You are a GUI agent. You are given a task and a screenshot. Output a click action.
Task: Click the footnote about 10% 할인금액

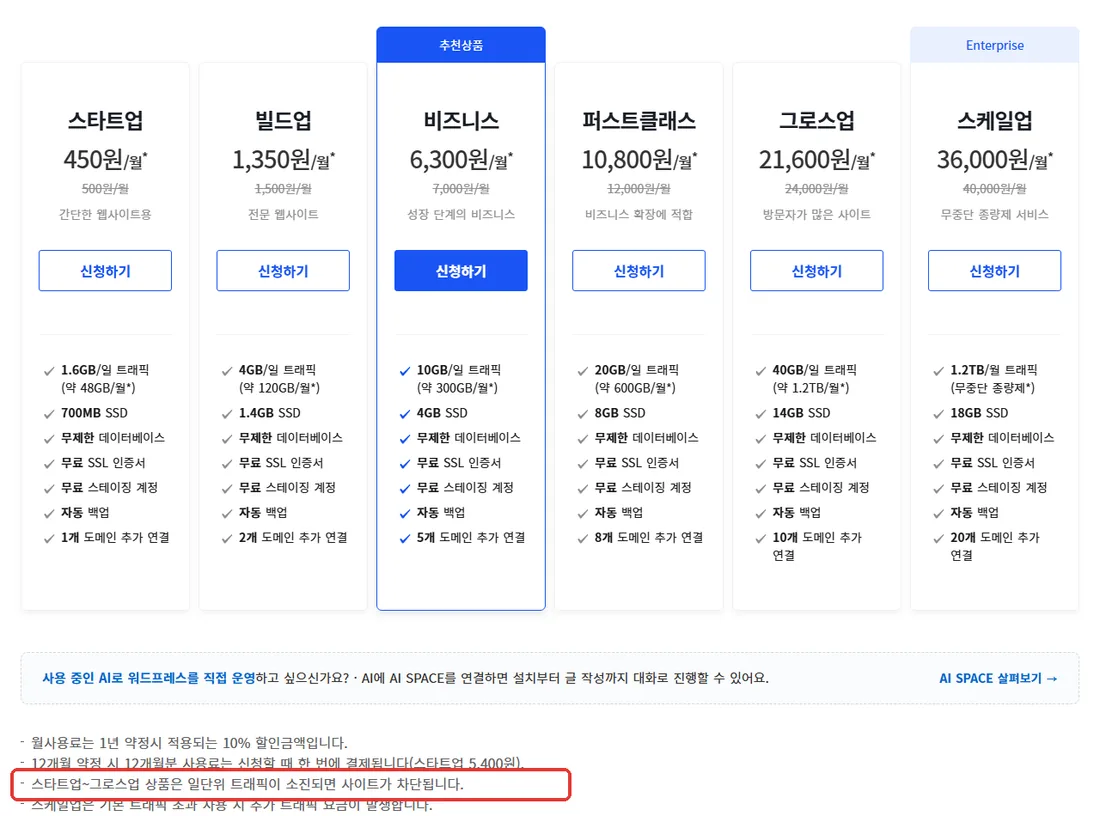point(189,742)
